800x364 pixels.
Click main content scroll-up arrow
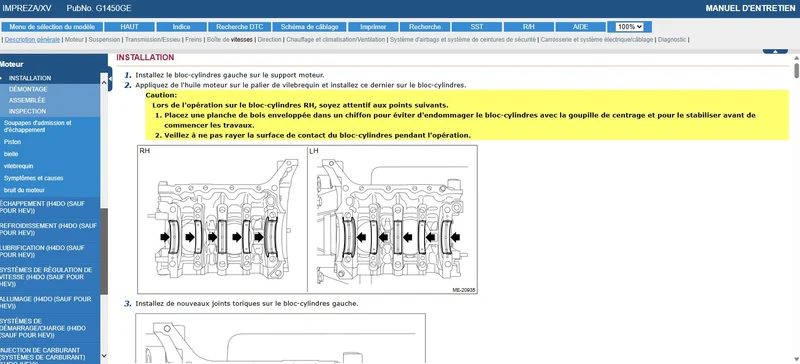(796, 59)
